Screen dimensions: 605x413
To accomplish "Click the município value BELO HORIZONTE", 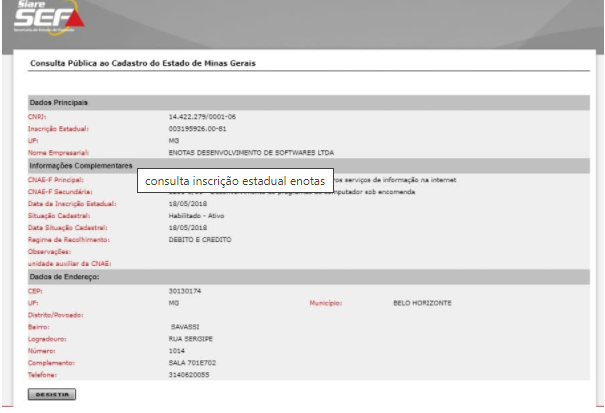I will pos(422,302).
